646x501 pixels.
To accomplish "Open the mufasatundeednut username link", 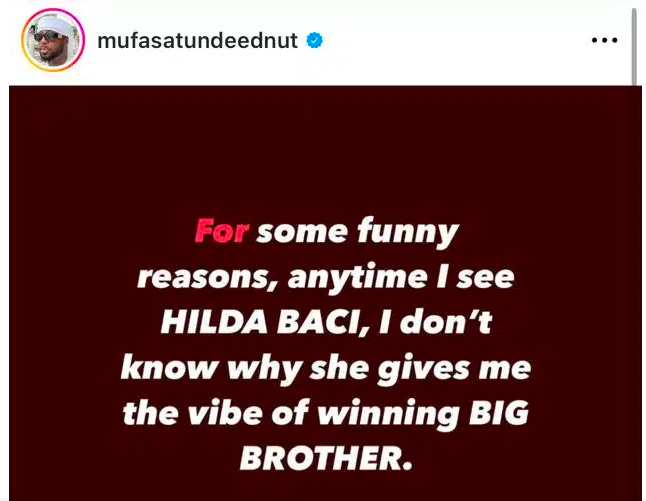I will pos(197,40).
